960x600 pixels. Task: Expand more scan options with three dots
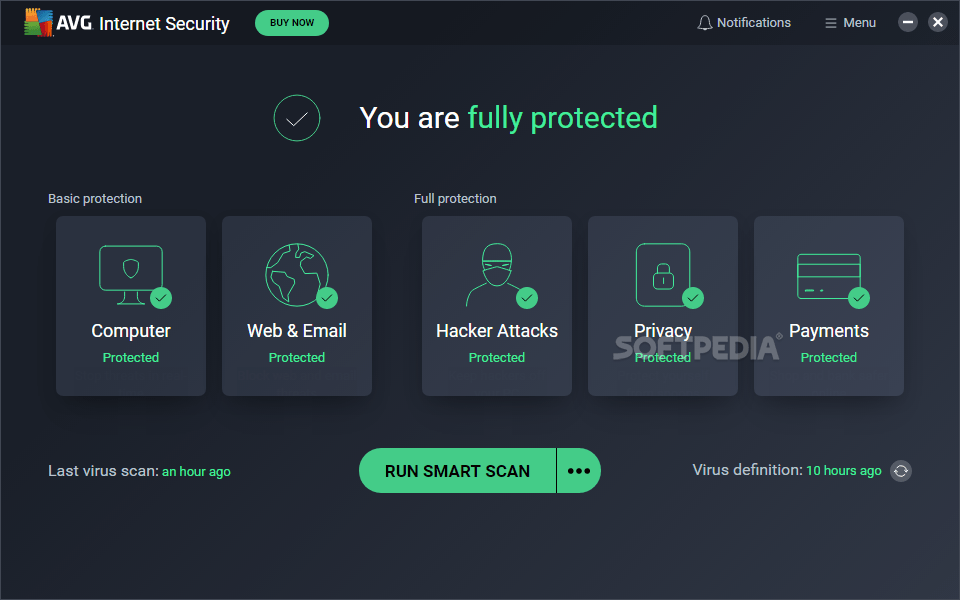tap(579, 471)
